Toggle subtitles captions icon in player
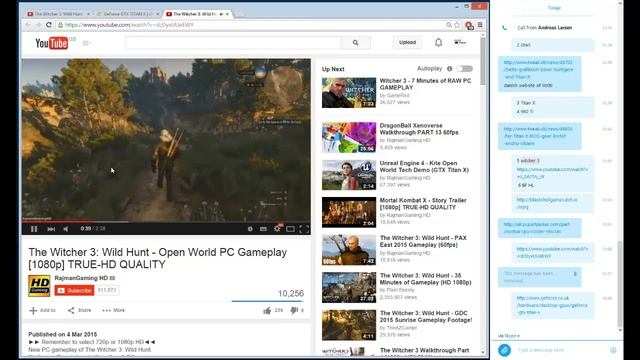This screenshot has width=640, height=360. click(x=263, y=229)
